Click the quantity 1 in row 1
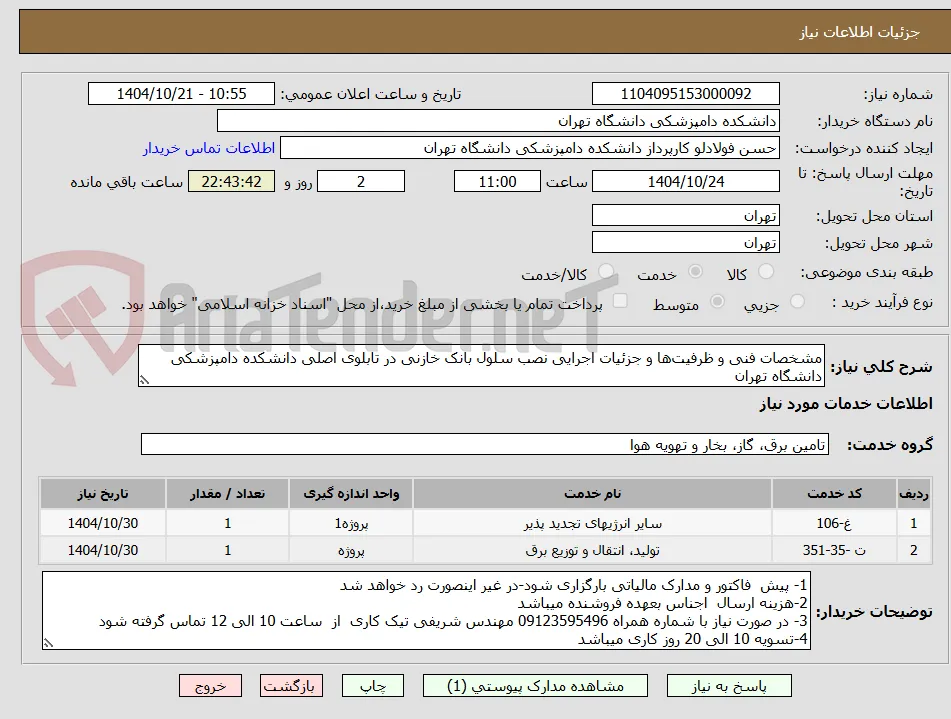 coord(227,523)
